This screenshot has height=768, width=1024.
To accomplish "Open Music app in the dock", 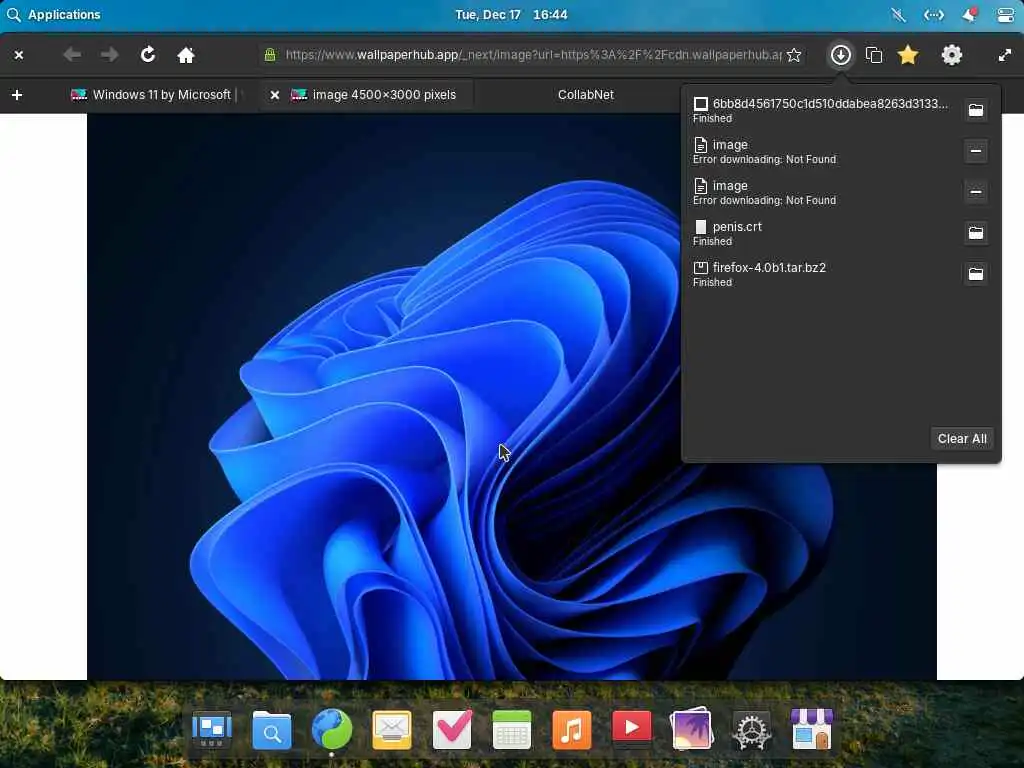I will [571, 729].
